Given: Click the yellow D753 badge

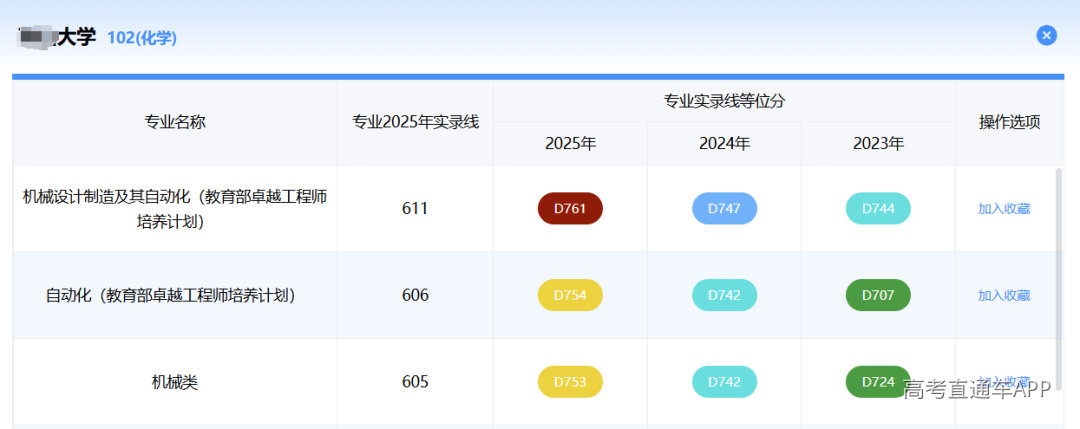Looking at the screenshot, I should click(570, 382).
